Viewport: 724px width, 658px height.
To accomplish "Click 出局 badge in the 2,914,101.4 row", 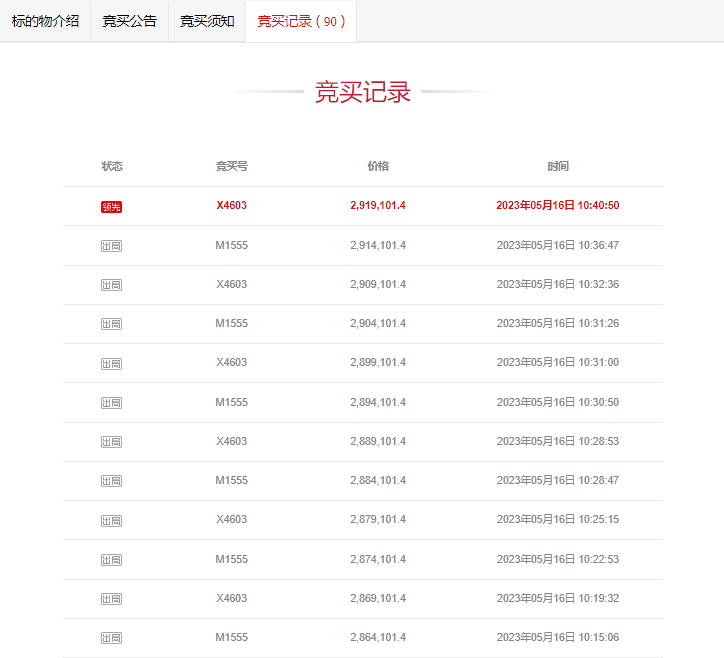I will [111, 246].
